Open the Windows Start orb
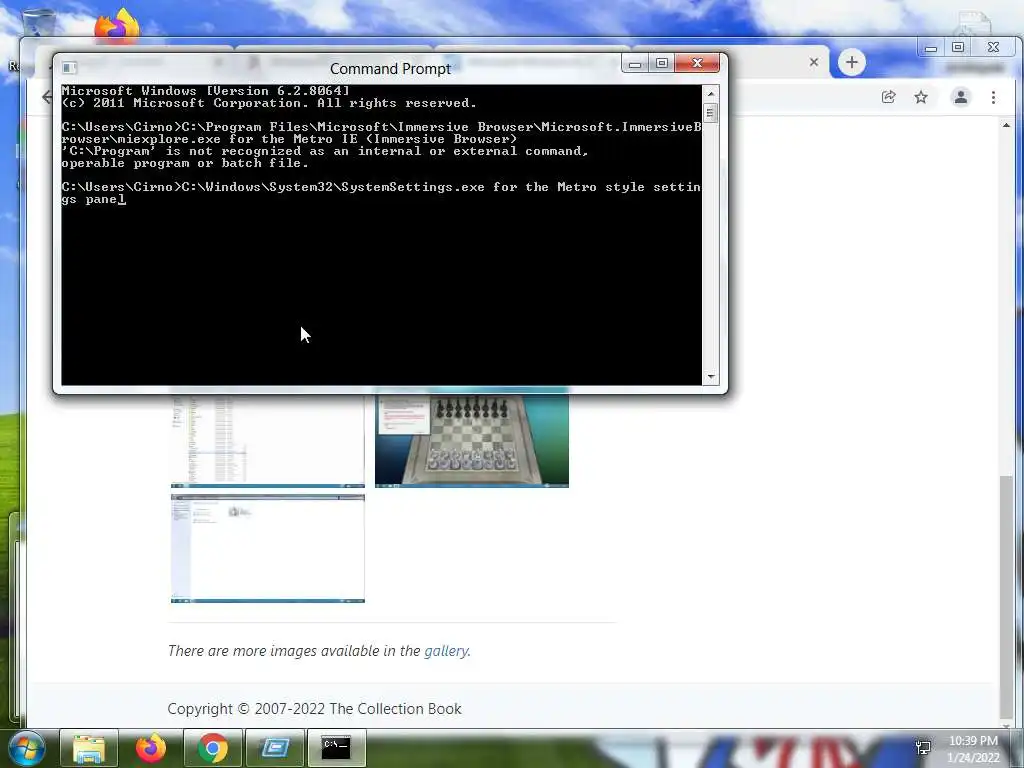Image resolution: width=1024 pixels, height=768 pixels. pyautogui.click(x=27, y=748)
